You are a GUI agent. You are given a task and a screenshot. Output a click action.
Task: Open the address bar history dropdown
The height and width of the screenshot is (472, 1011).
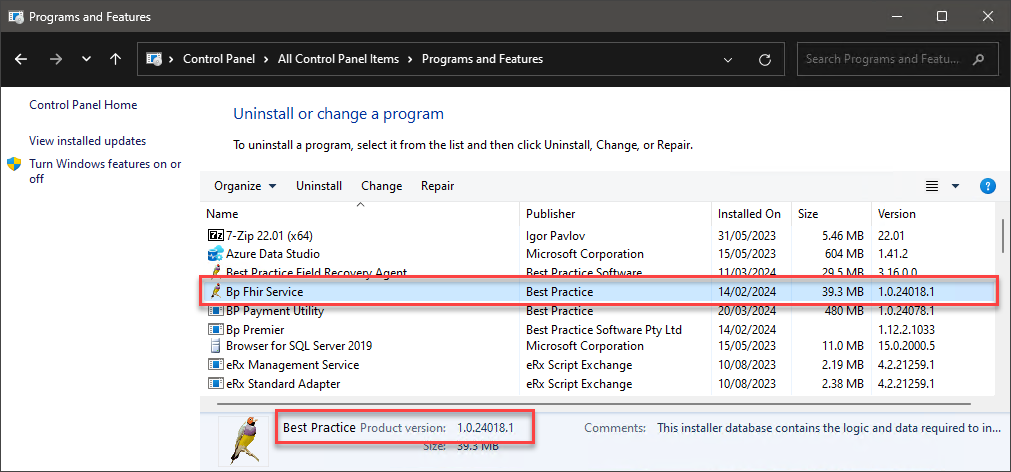[728, 59]
